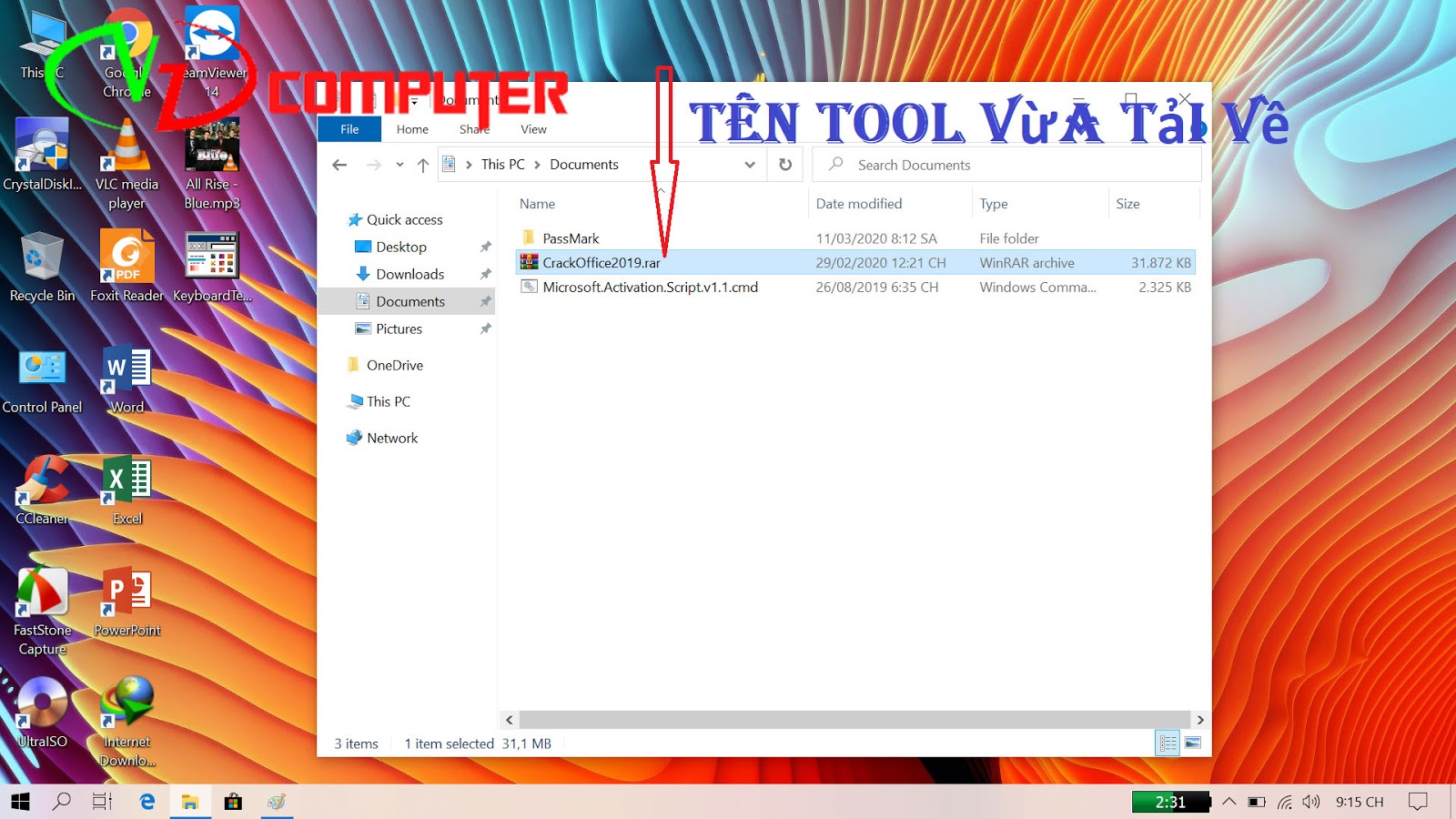Open taskbar search magnifier
1456x819 pixels.
click(62, 802)
